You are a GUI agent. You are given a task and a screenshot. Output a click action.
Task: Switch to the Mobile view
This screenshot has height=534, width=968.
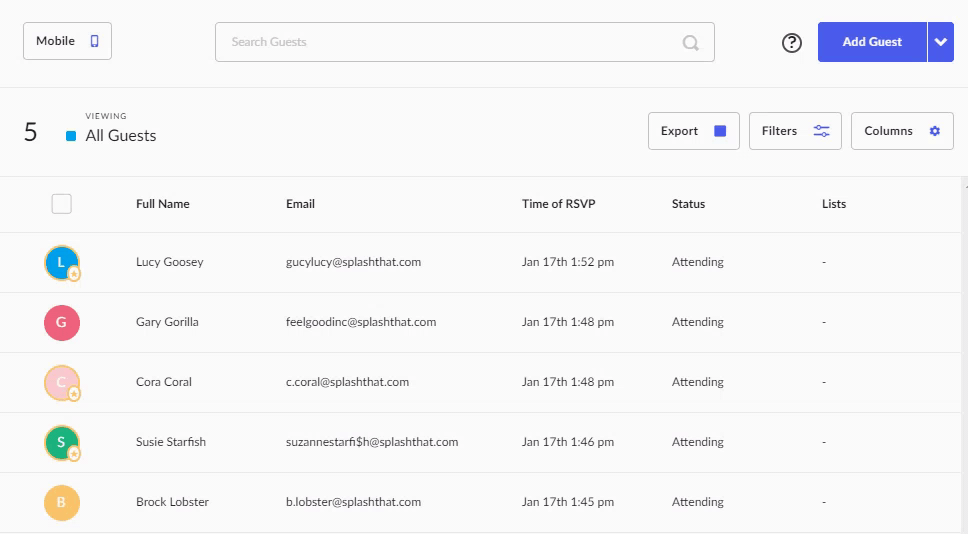click(x=67, y=41)
